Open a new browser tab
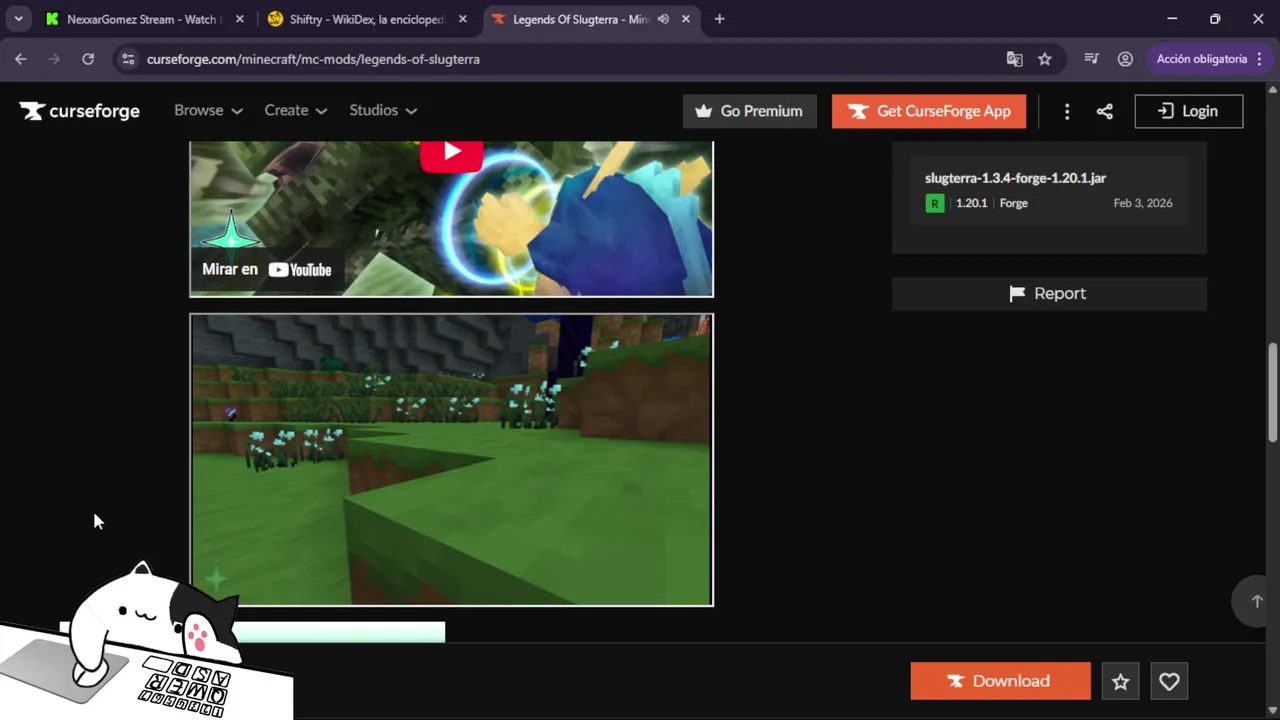The width and height of the screenshot is (1280, 720). pyautogui.click(x=719, y=19)
